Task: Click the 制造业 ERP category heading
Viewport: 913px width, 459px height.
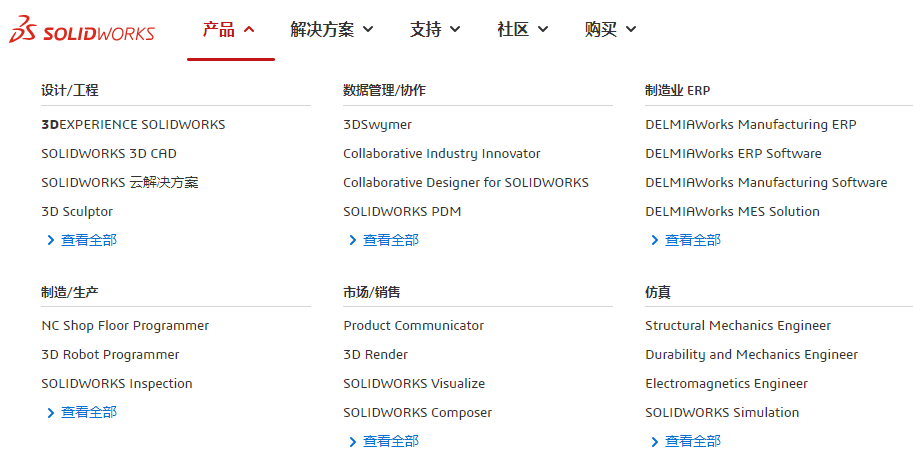Action: 678,90
